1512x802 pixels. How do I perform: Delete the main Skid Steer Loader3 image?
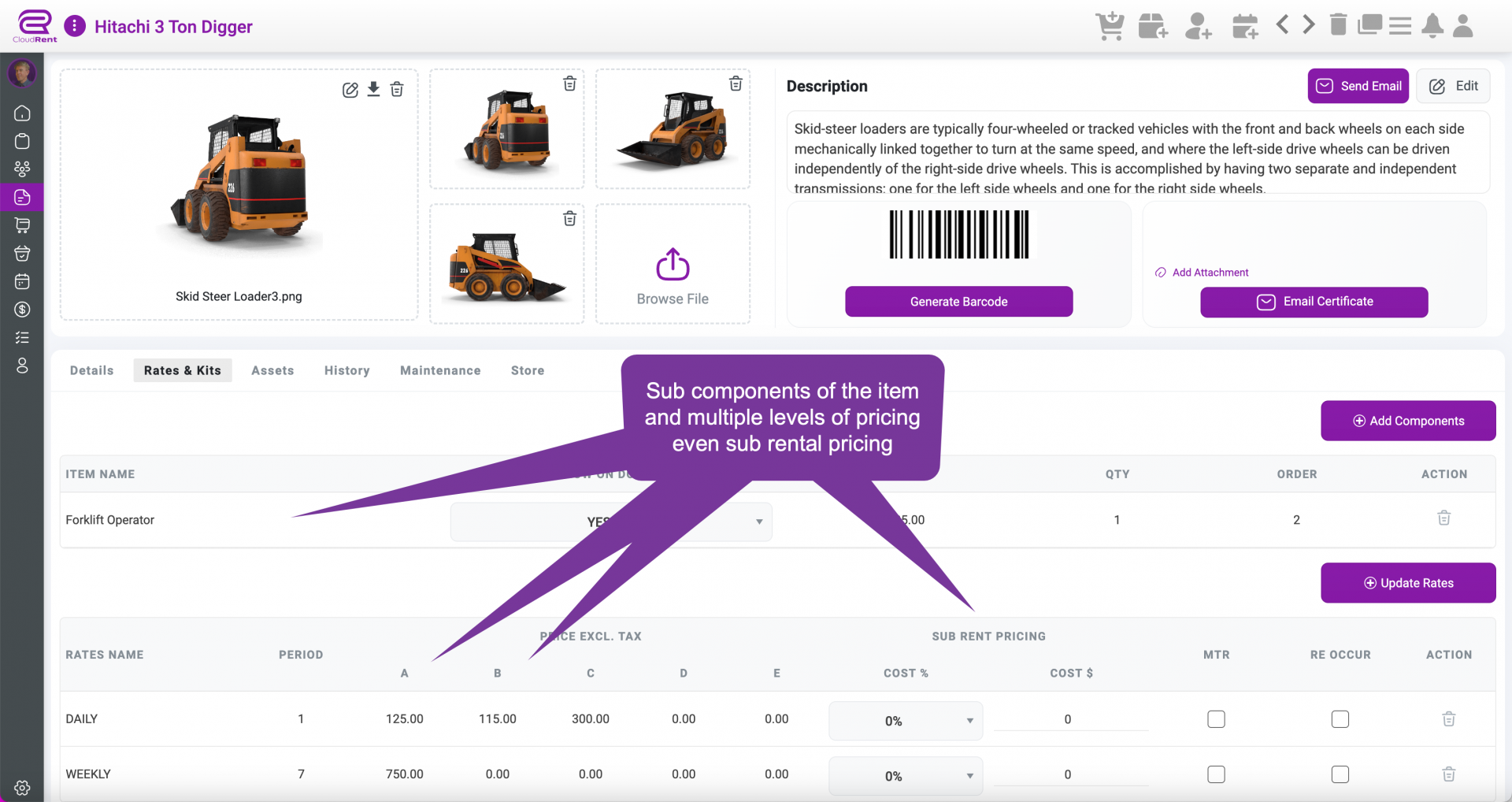pos(397,89)
